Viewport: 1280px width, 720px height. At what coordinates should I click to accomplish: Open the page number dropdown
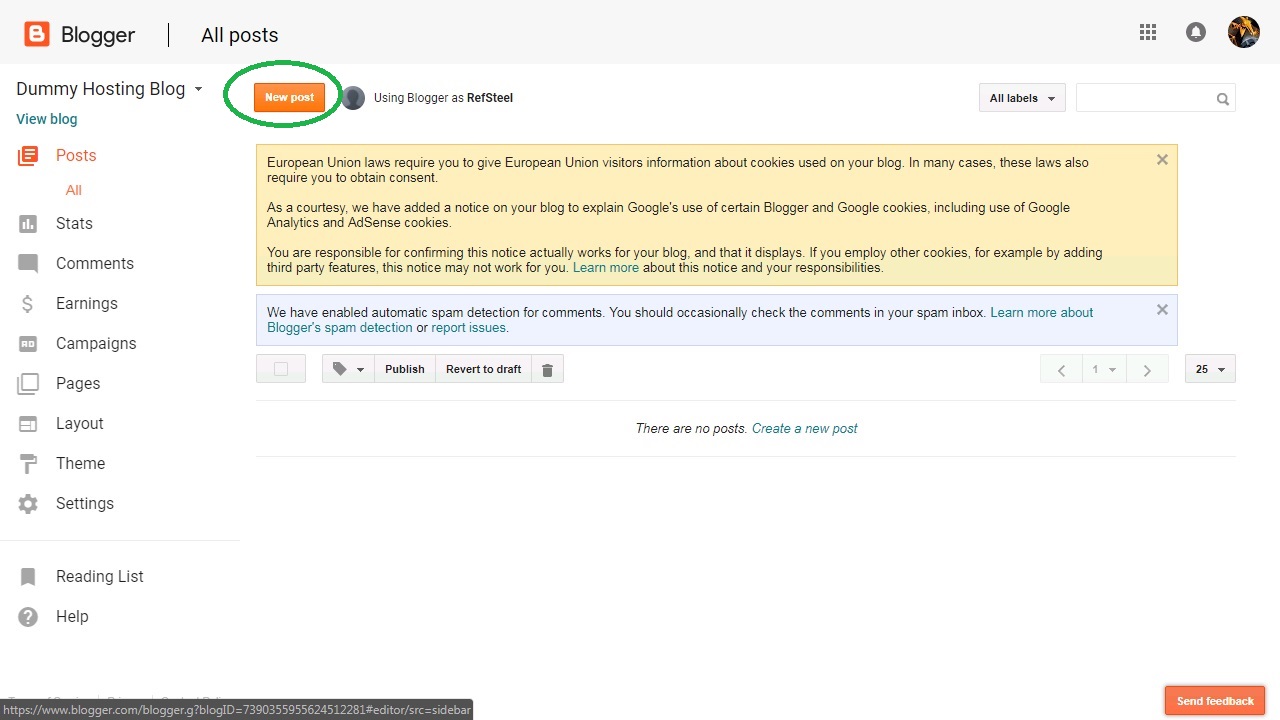pyautogui.click(x=1104, y=370)
